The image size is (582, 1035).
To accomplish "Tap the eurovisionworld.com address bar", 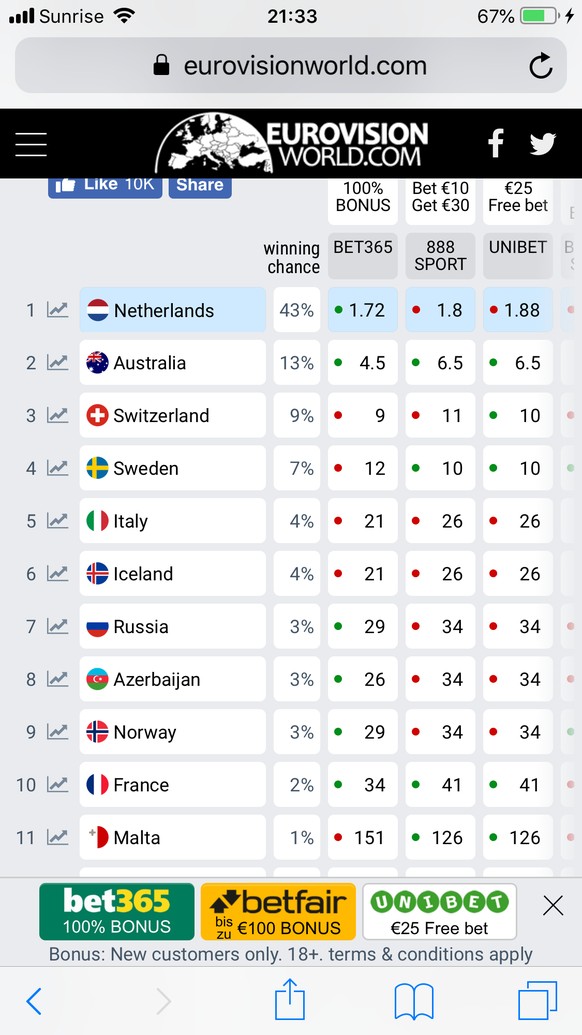I will click(x=291, y=65).
